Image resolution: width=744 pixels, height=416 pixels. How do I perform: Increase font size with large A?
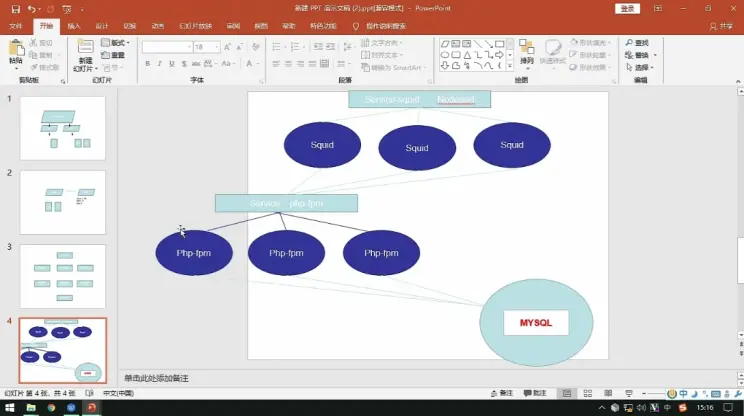tap(227, 47)
